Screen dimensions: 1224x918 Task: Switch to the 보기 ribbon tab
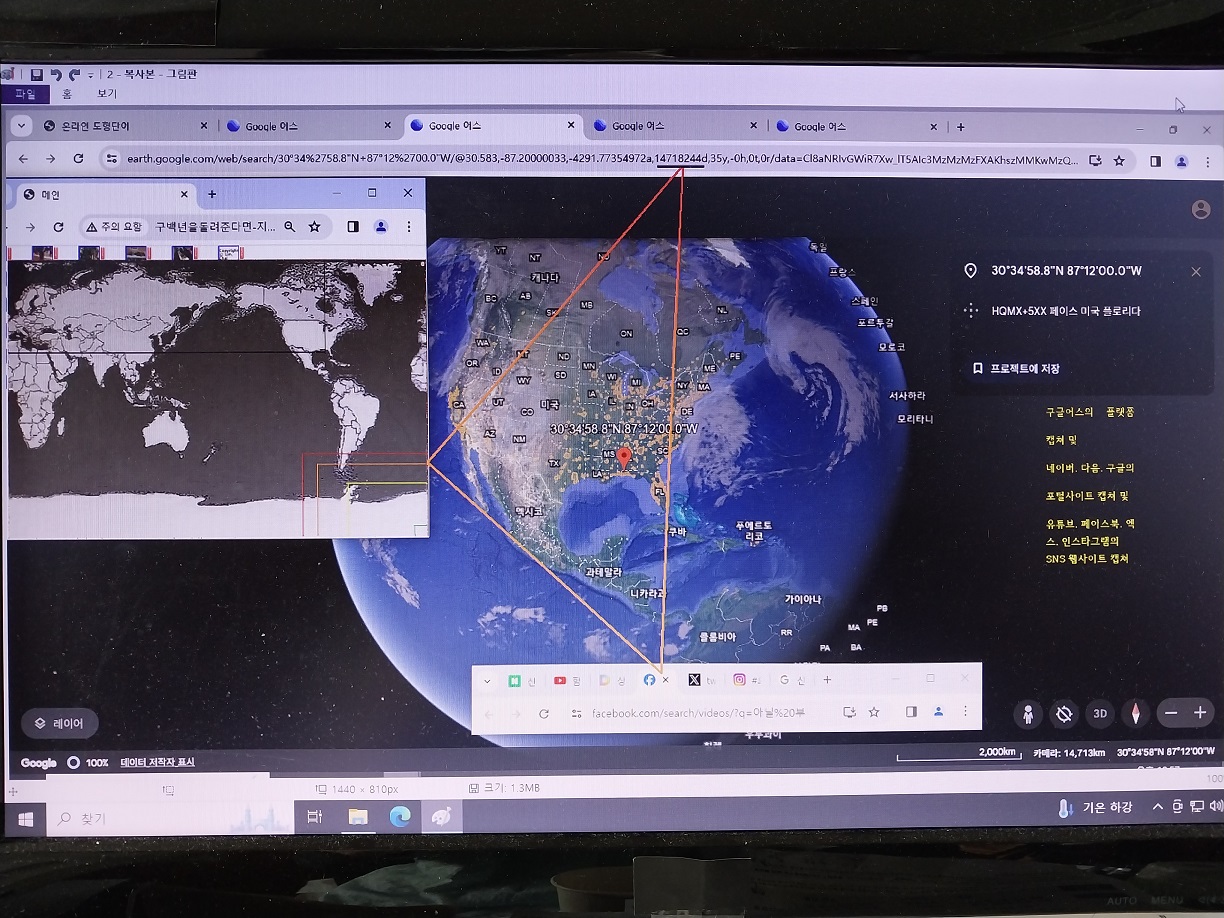coord(107,94)
